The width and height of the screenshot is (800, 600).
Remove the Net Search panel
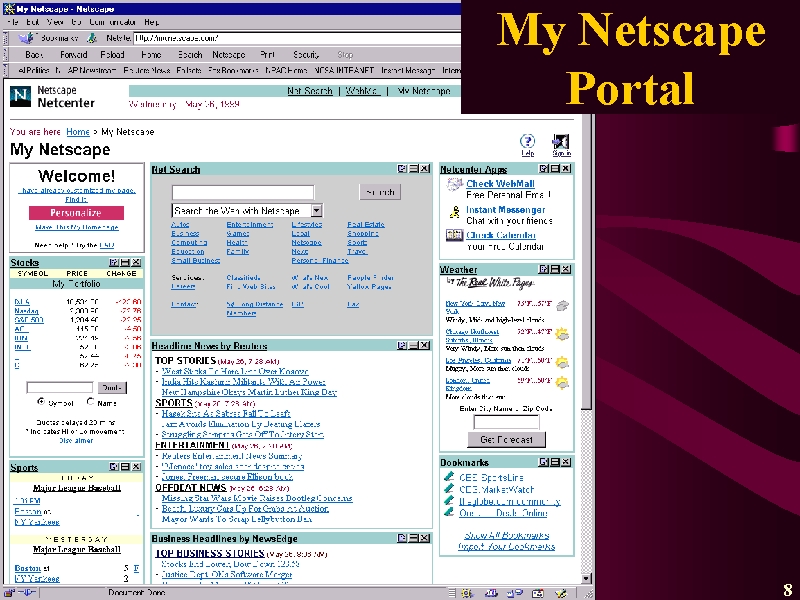pyautogui.click(x=424, y=168)
